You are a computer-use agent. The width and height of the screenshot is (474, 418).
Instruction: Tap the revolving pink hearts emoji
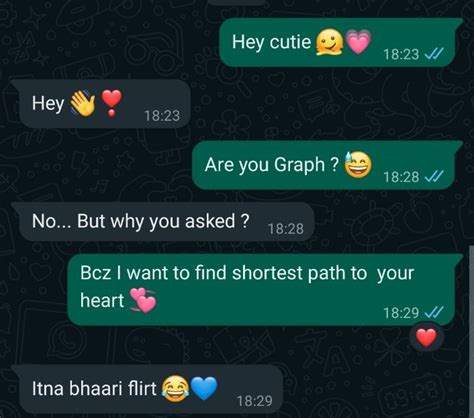point(143,300)
